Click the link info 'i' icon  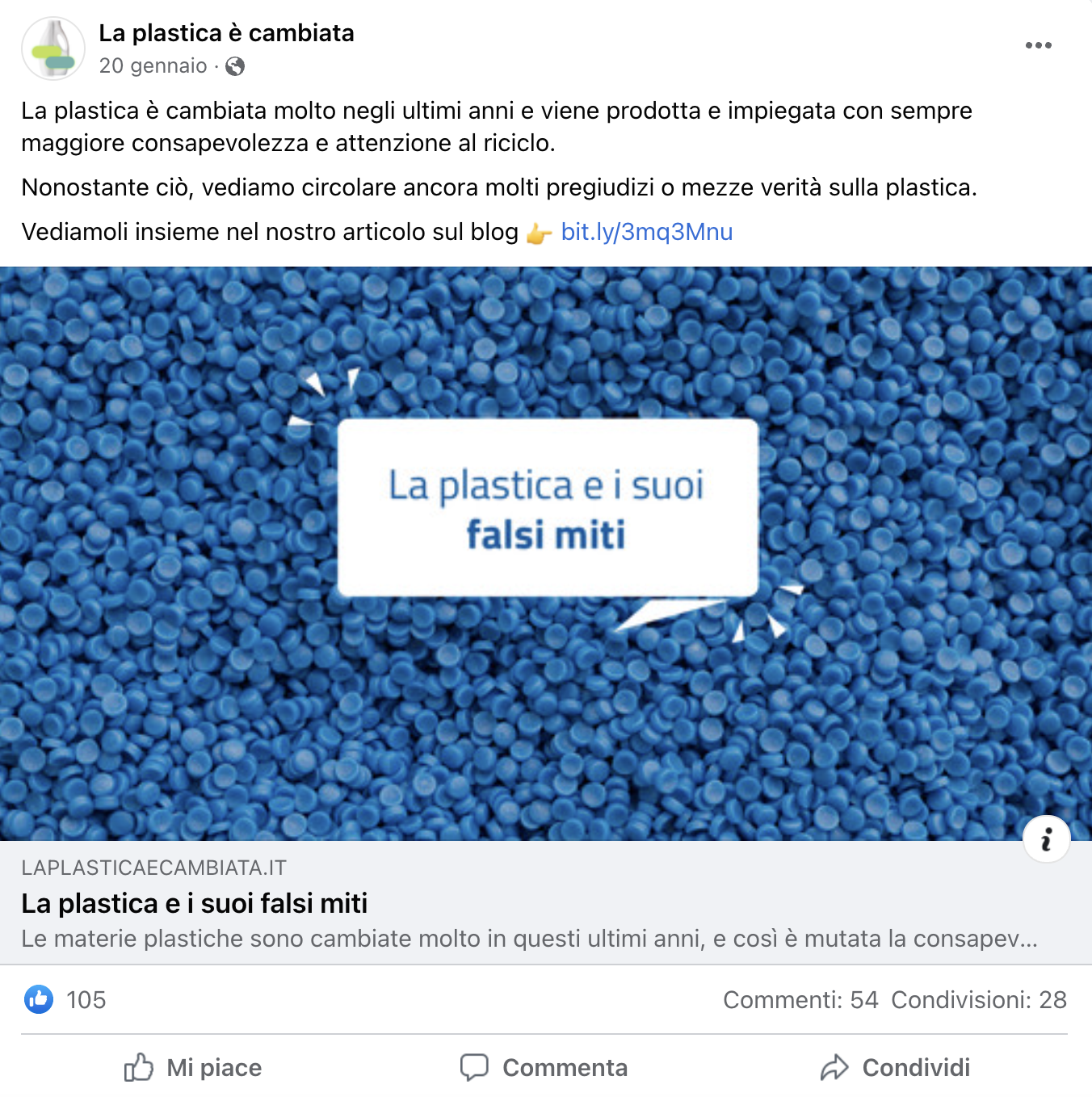[1046, 839]
